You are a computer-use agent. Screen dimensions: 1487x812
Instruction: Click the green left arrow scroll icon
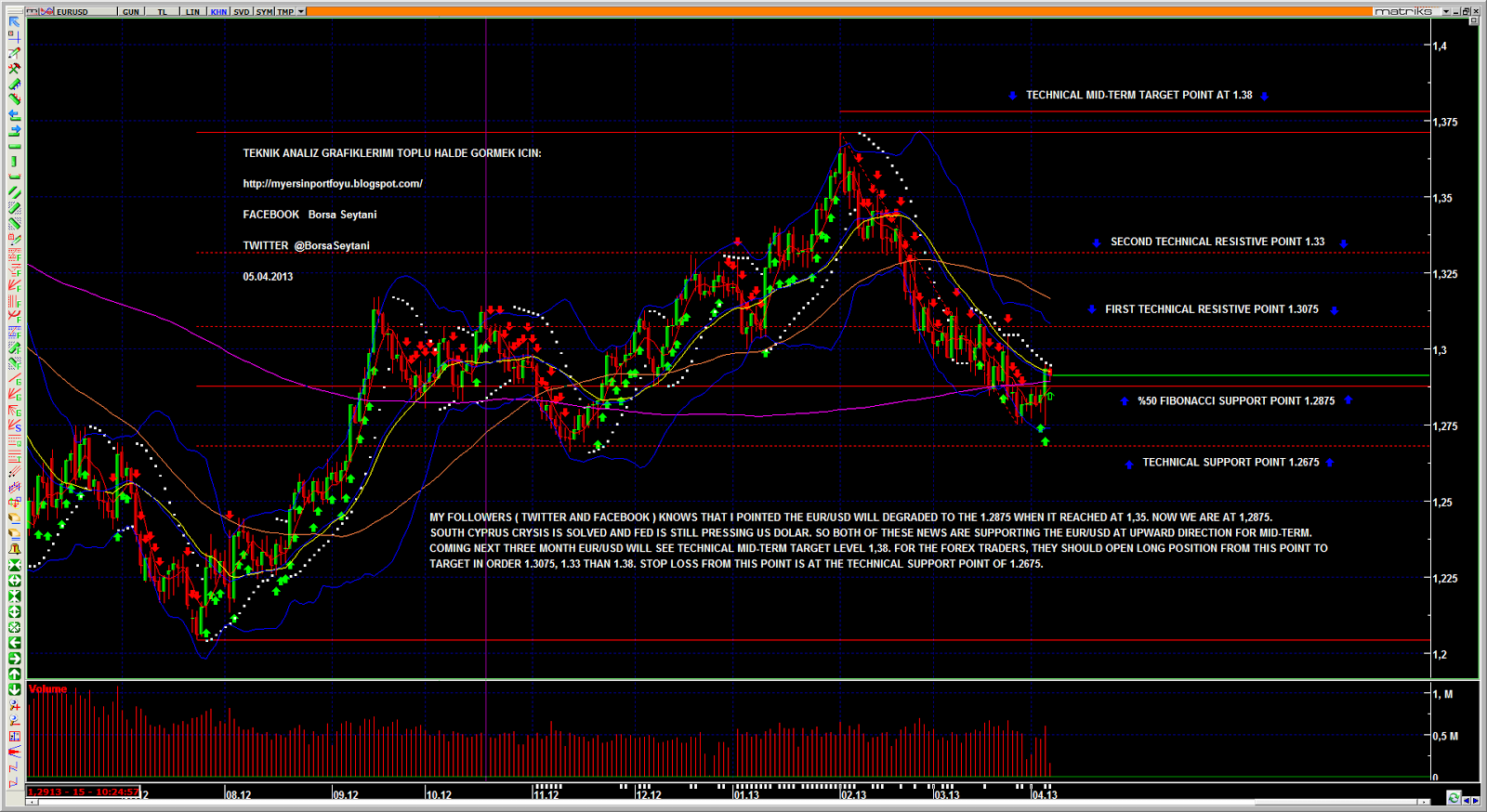click(14, 643)
